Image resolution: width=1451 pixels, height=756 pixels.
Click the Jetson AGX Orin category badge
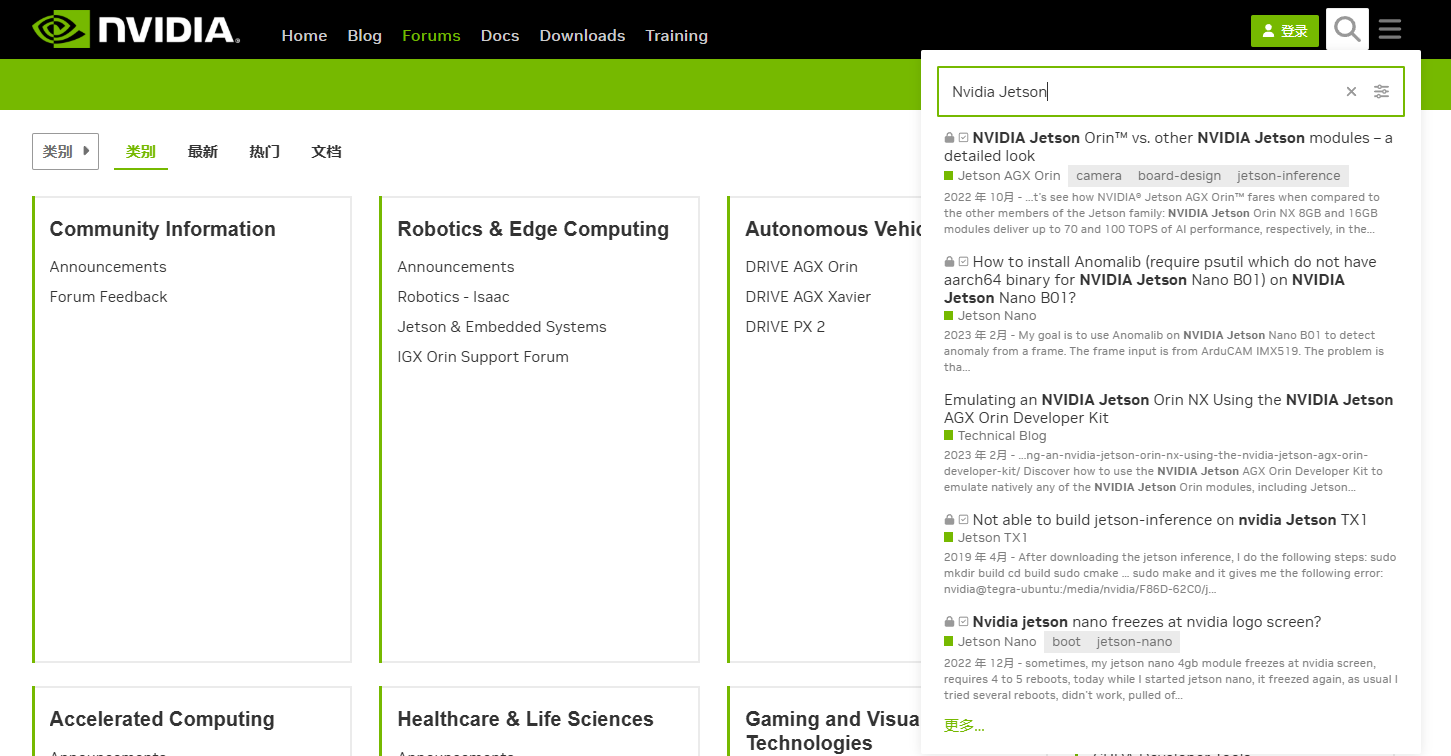1002,176
